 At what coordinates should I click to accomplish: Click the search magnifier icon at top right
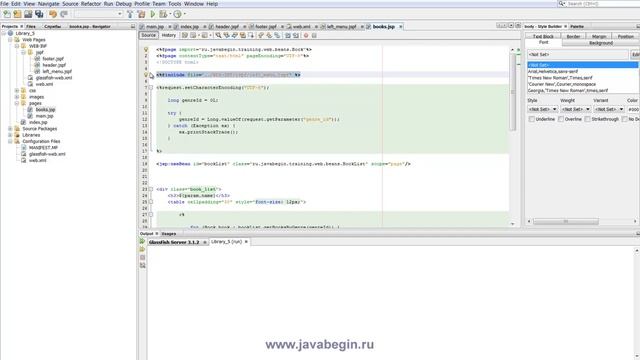click(562, 4)
